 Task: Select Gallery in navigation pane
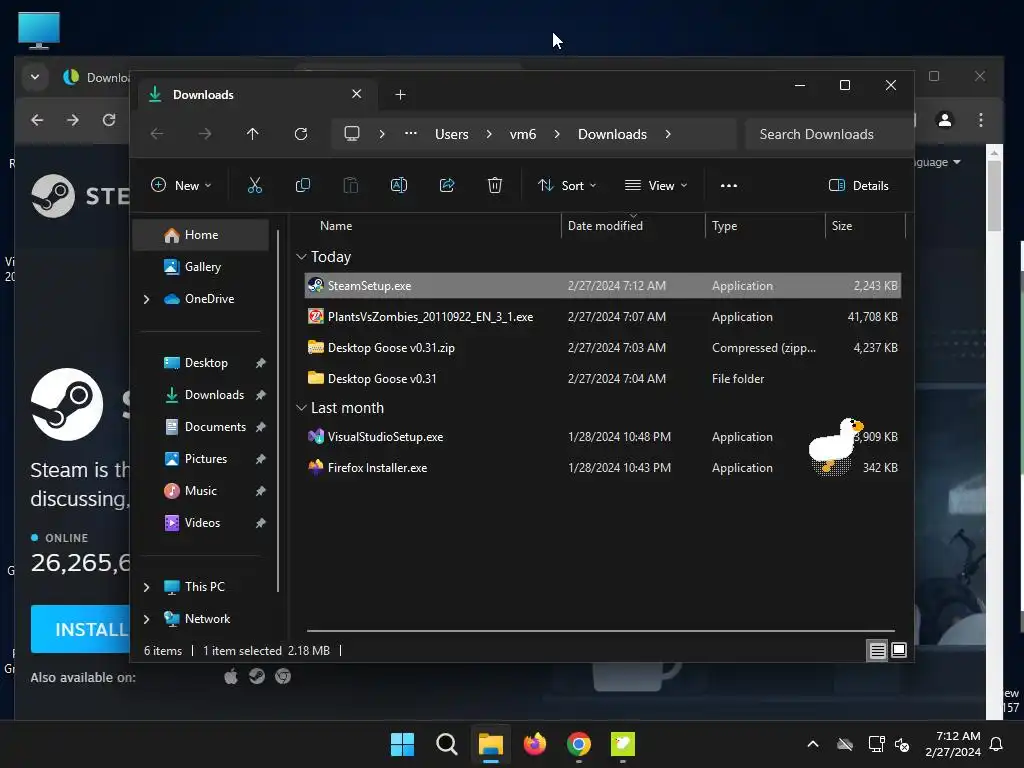tap(200, 267)
